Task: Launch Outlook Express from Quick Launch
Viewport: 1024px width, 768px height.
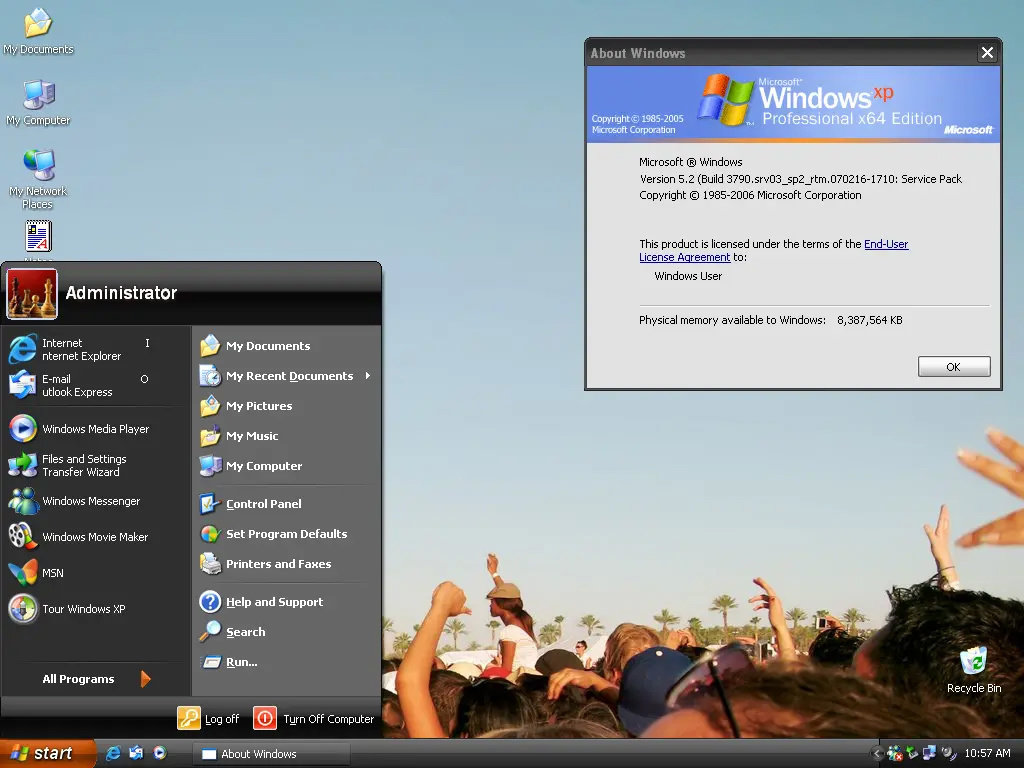Action: coord(136,753)
